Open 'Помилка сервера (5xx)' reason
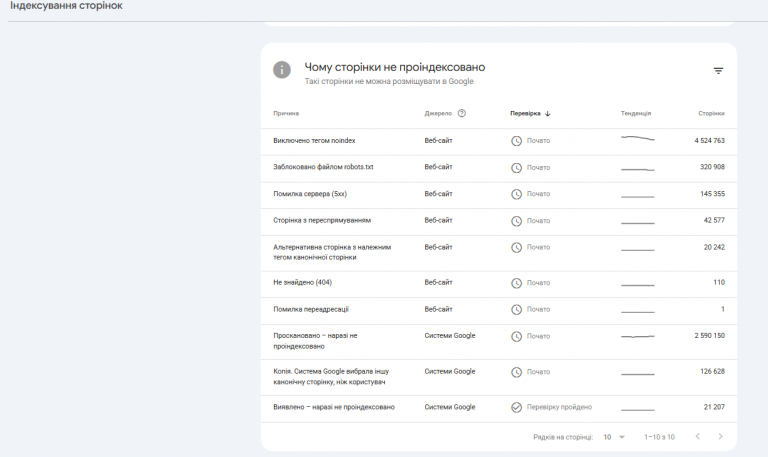The height and width of the screenshot is (457, 768). click(x=310, y=194)
